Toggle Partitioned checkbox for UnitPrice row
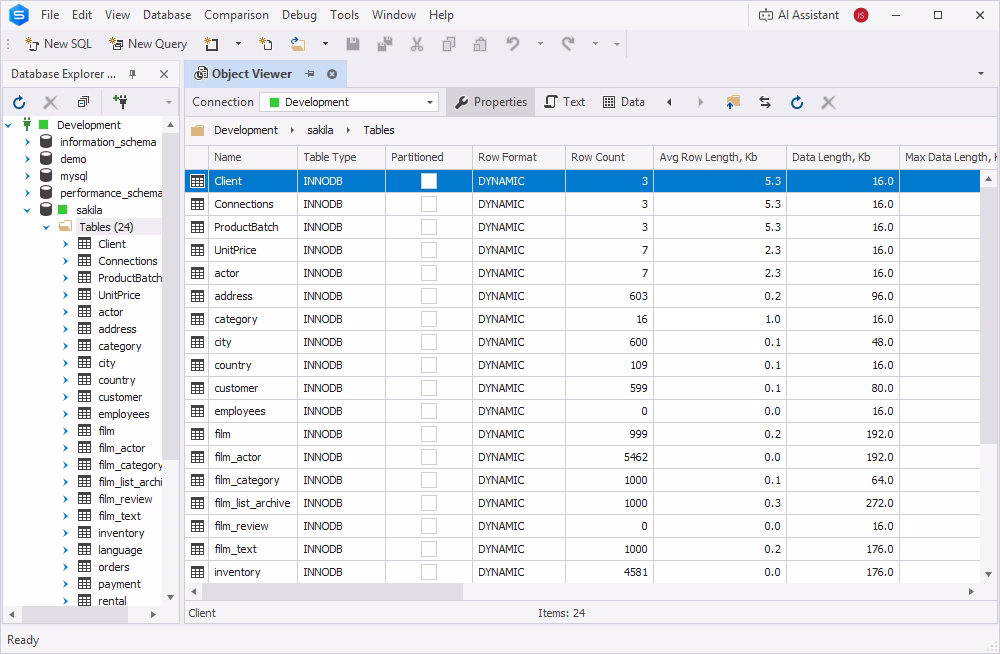This screenshot has height=654, width=1000. point(429,250)
